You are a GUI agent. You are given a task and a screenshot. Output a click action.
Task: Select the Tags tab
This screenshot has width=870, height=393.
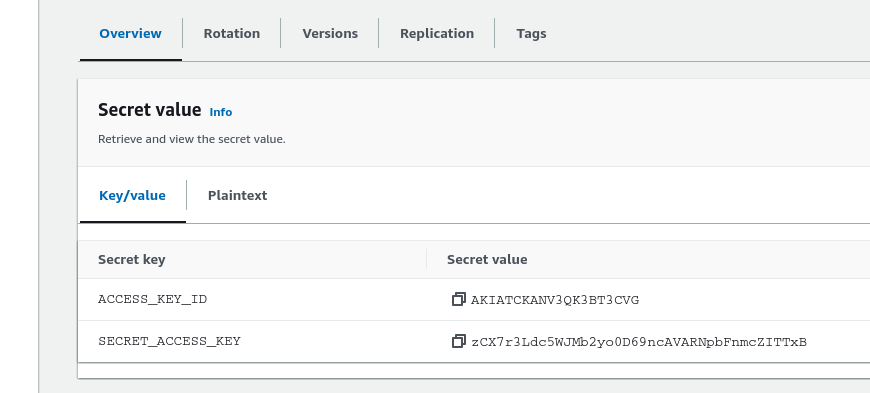tap(531, 33)
